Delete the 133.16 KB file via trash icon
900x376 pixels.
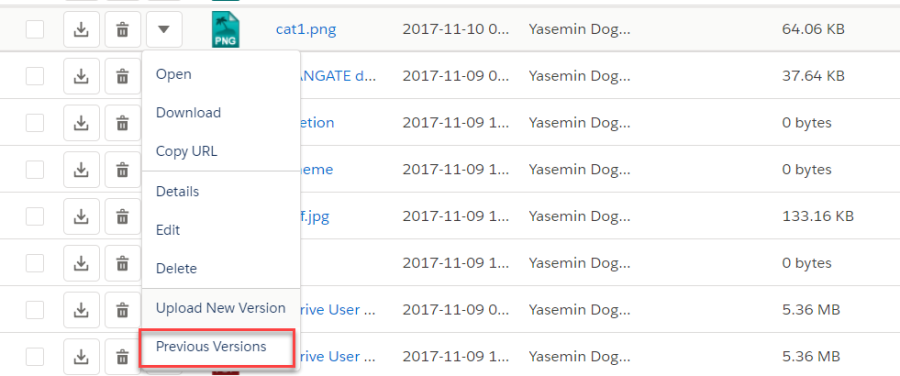pyautogui.click(x=122, y=216)
